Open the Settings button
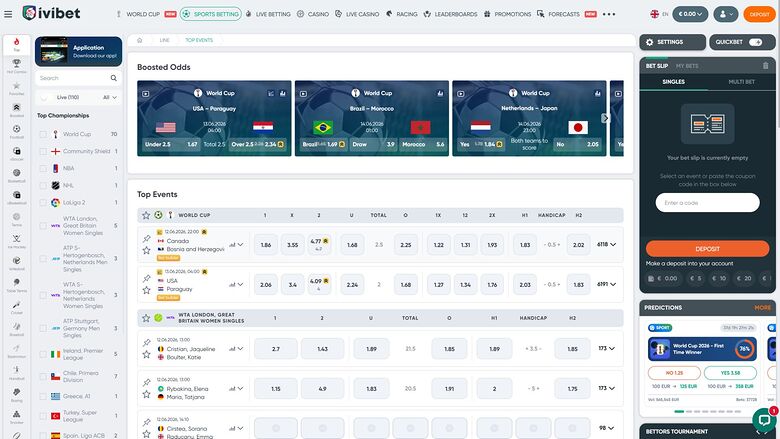This screenshot has width=780, height=439. pyautogui.click(x=672, y=42)
